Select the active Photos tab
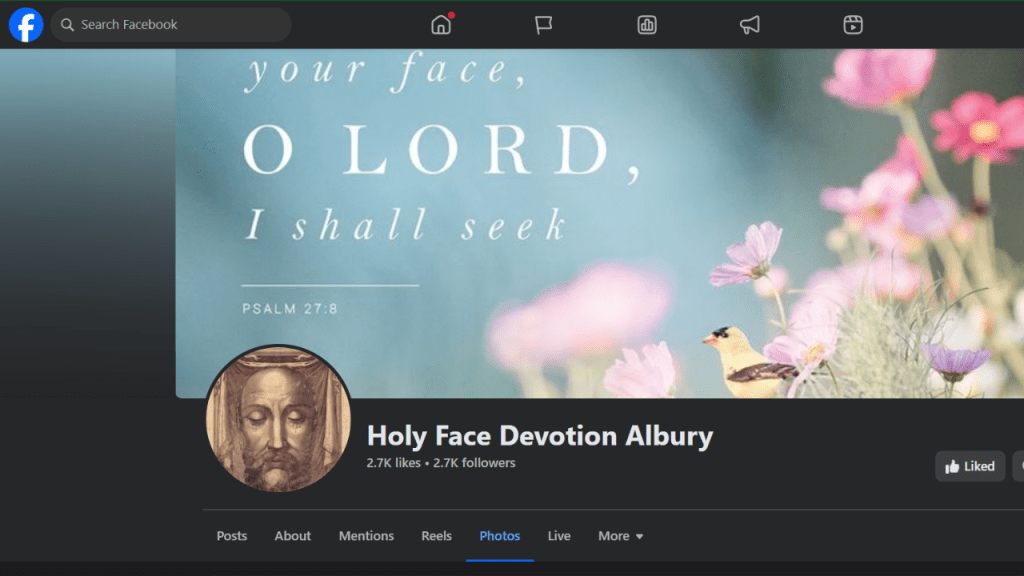Viewport: 1024px width, 576px height. tap(500, 536)
